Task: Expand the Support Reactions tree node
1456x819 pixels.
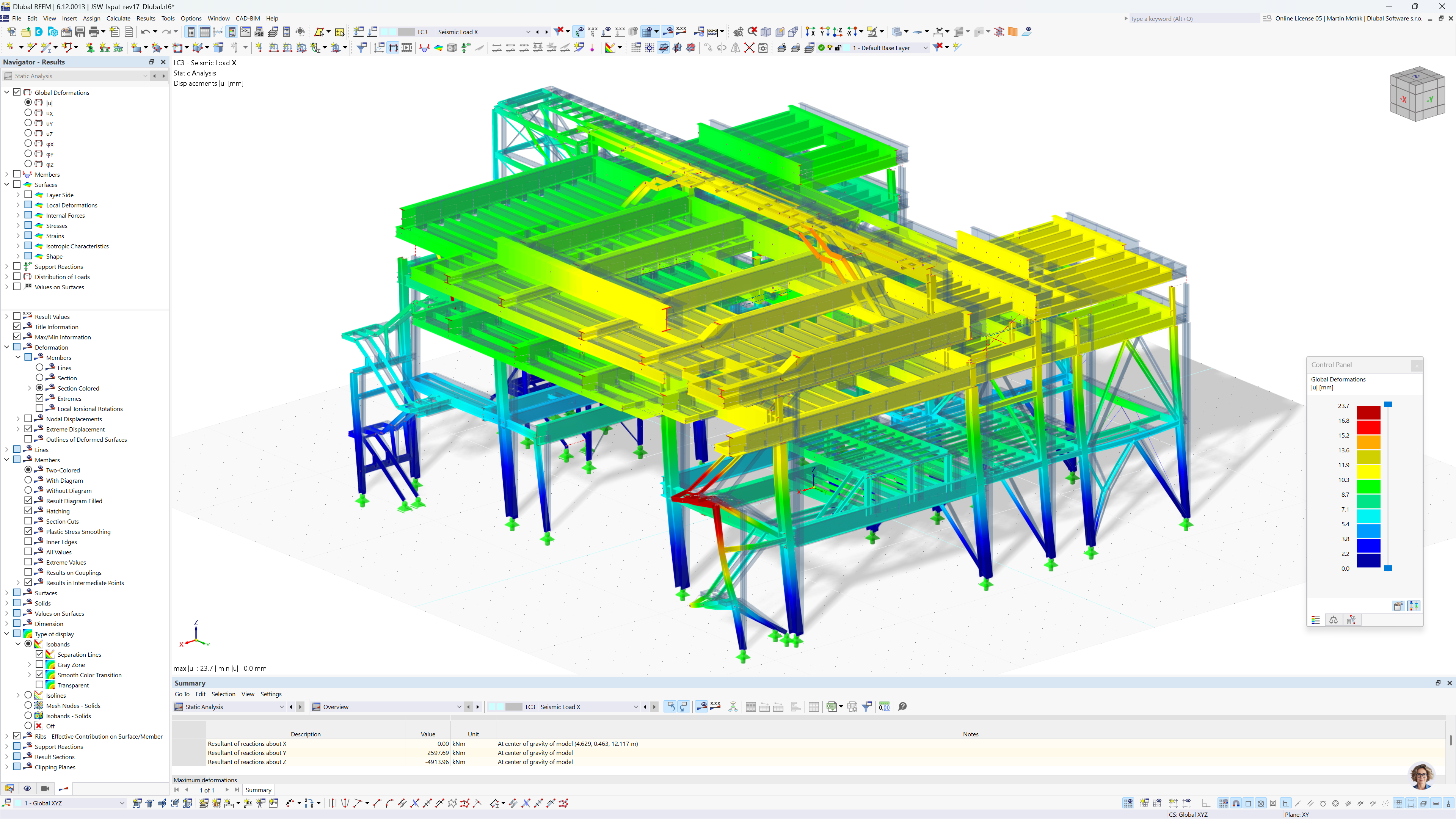Action: pos(7,266)
